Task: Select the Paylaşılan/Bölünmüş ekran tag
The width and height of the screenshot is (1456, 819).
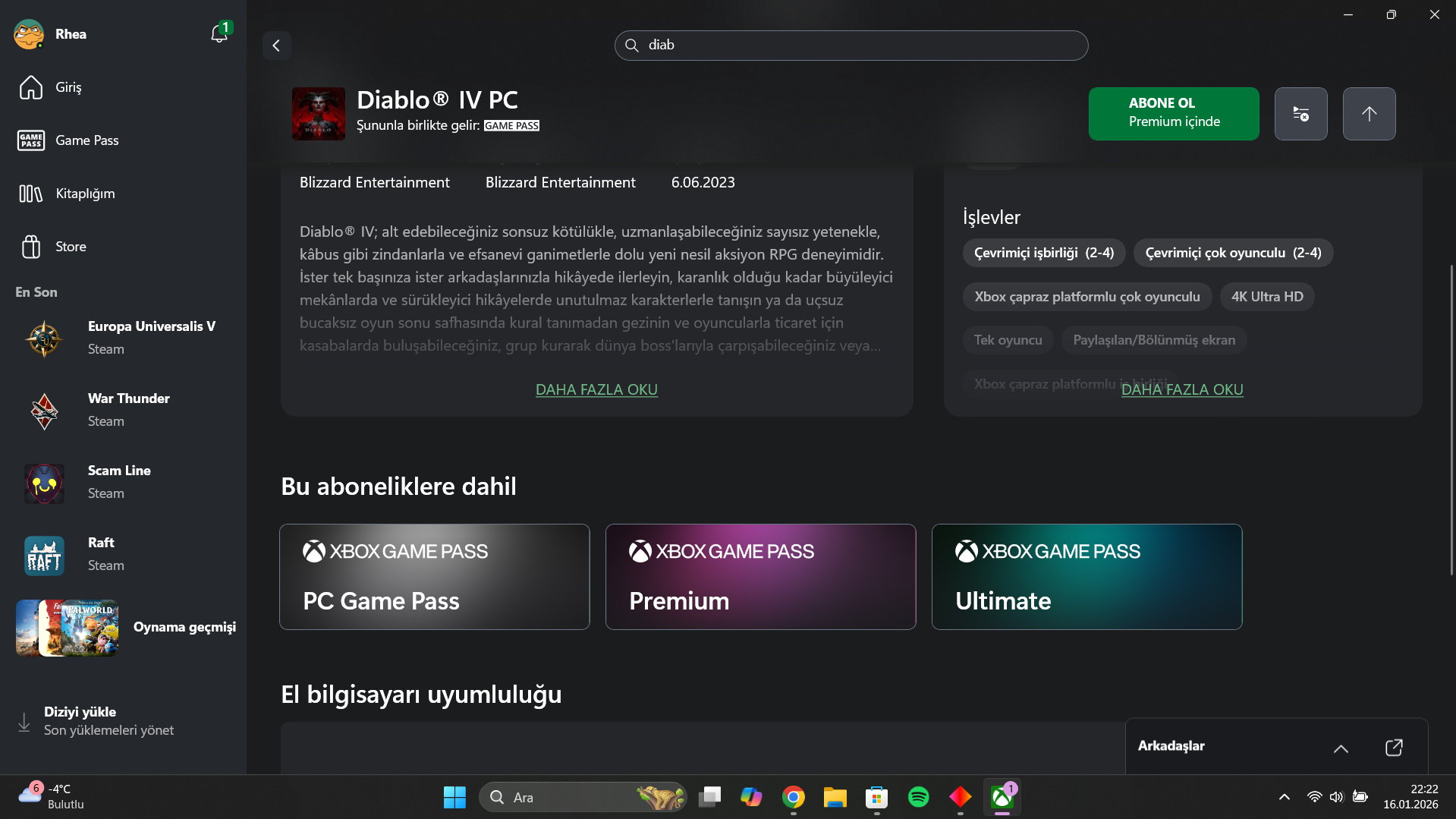Action: coord(1154,340)
